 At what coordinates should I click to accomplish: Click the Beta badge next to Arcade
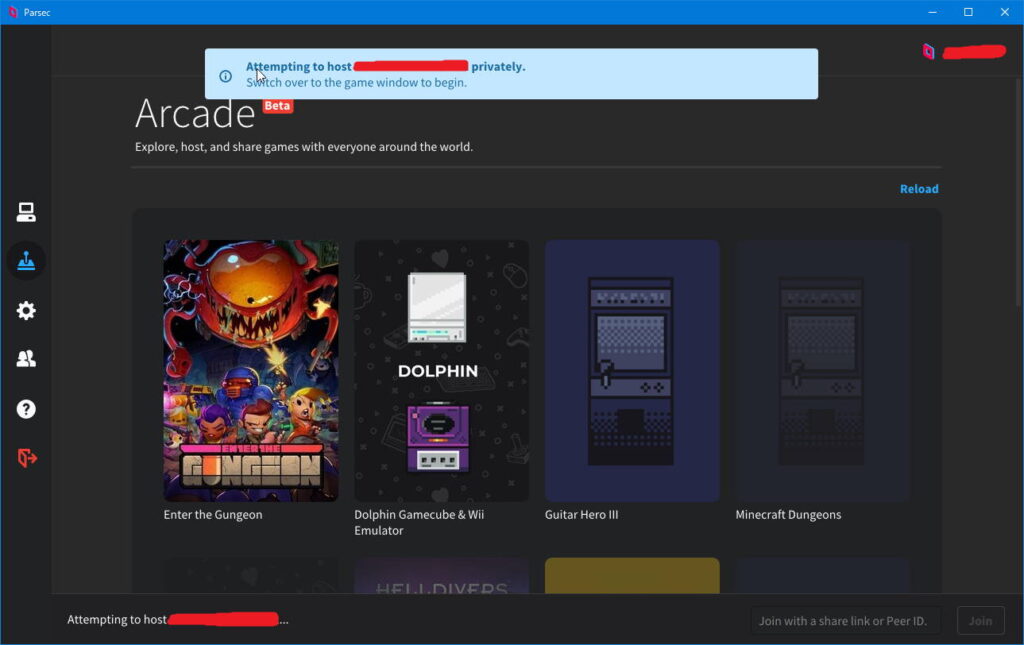click(x=278, y=106)
